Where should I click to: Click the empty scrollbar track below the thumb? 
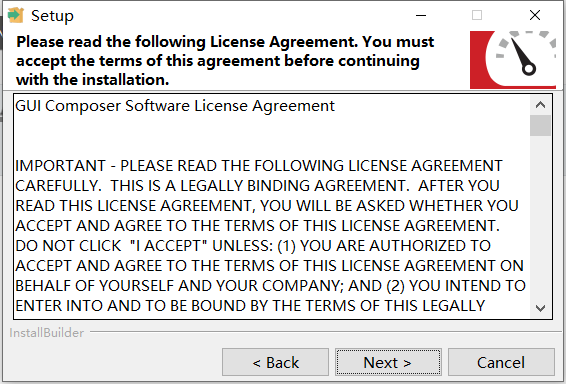pyautogui.click(x=540, y=217)
